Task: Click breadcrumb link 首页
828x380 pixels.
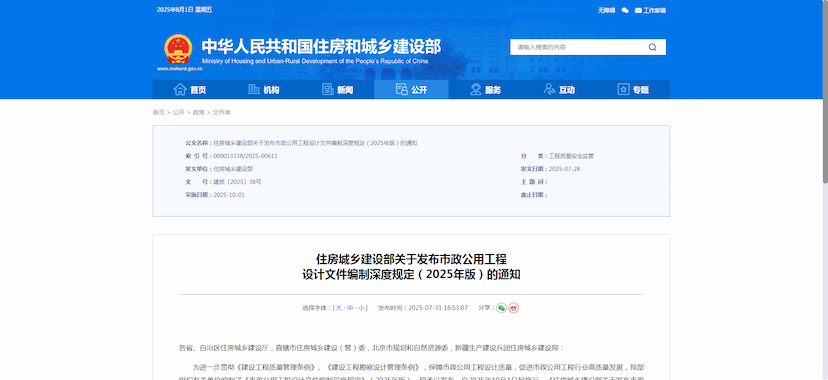Action: click(158, 112)
